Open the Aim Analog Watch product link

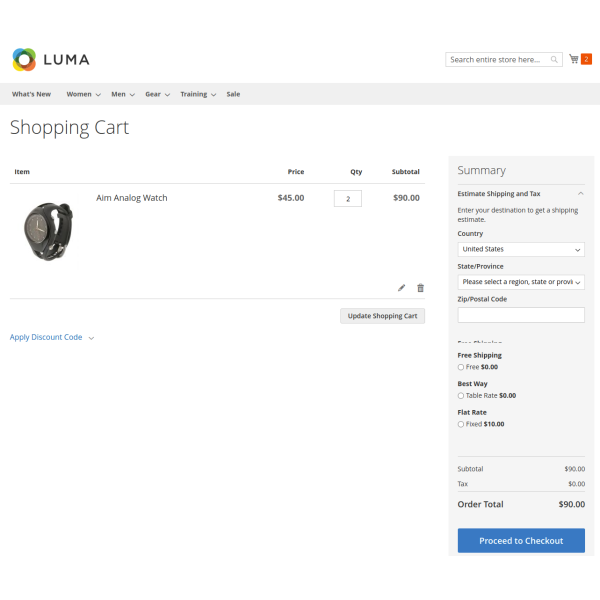click(132, 198)
